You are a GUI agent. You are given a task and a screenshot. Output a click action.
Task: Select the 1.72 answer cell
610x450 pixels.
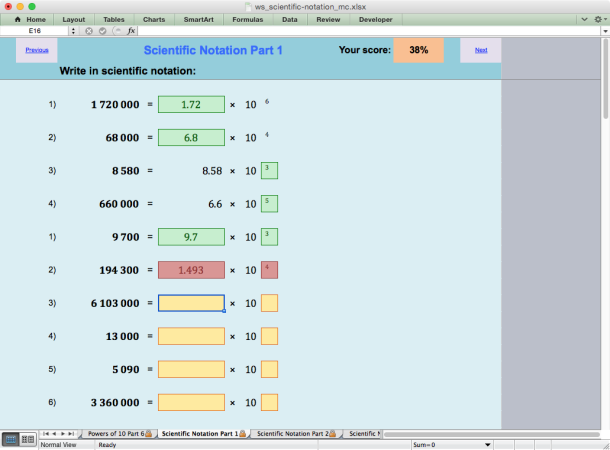[191, 104]
